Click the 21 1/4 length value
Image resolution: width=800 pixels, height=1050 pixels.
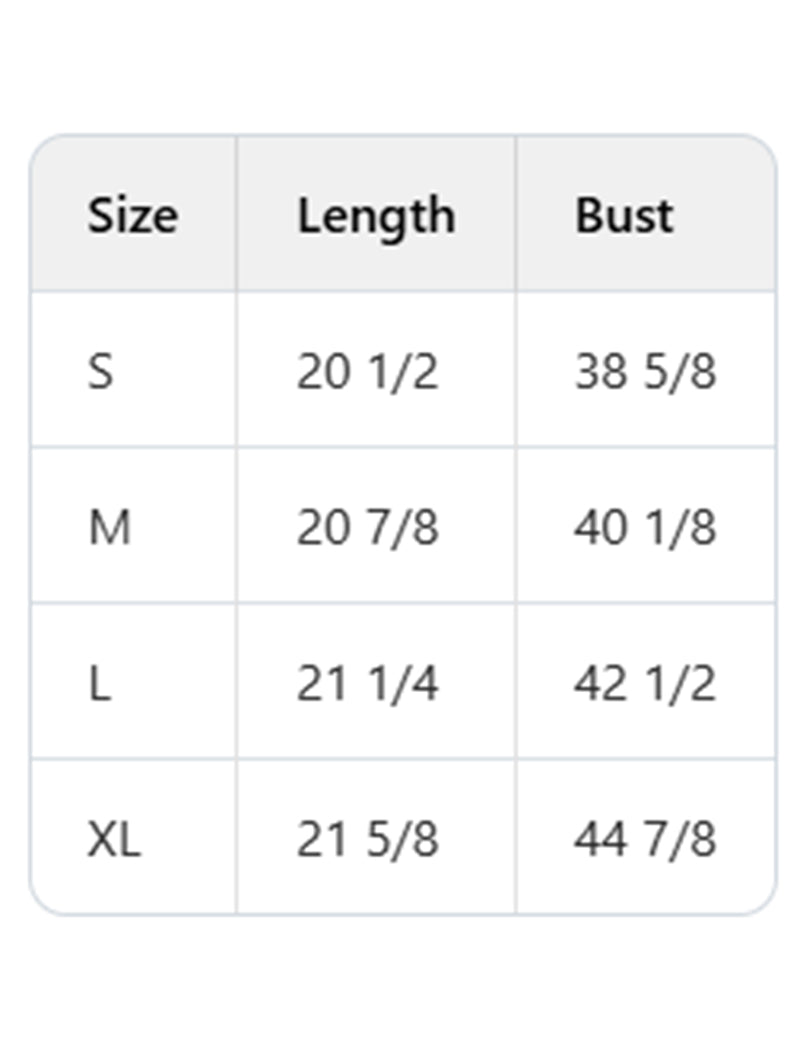pyautogui.click(x=367, y=684)
